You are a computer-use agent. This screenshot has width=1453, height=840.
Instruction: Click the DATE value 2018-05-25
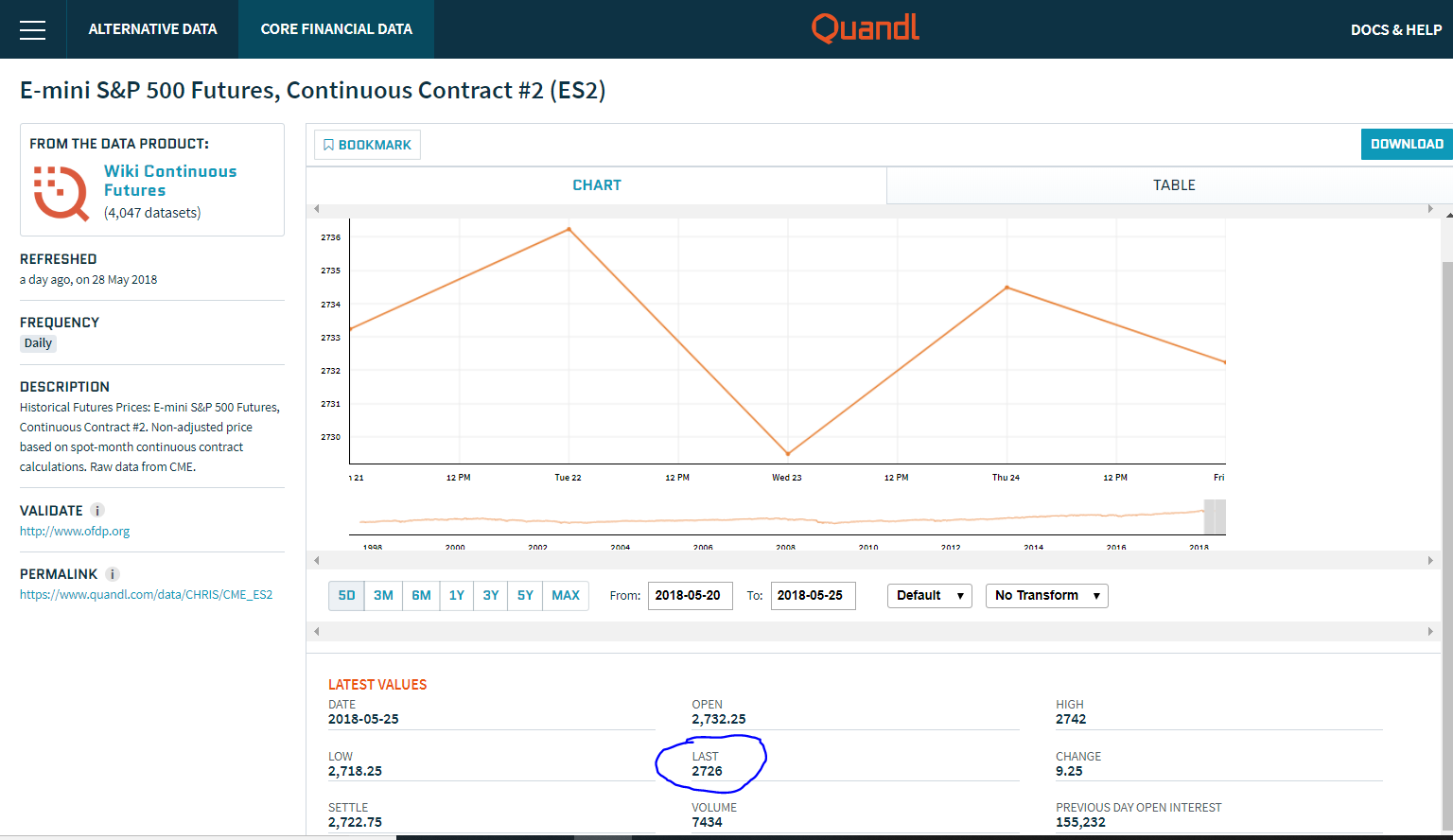(363, 719)
